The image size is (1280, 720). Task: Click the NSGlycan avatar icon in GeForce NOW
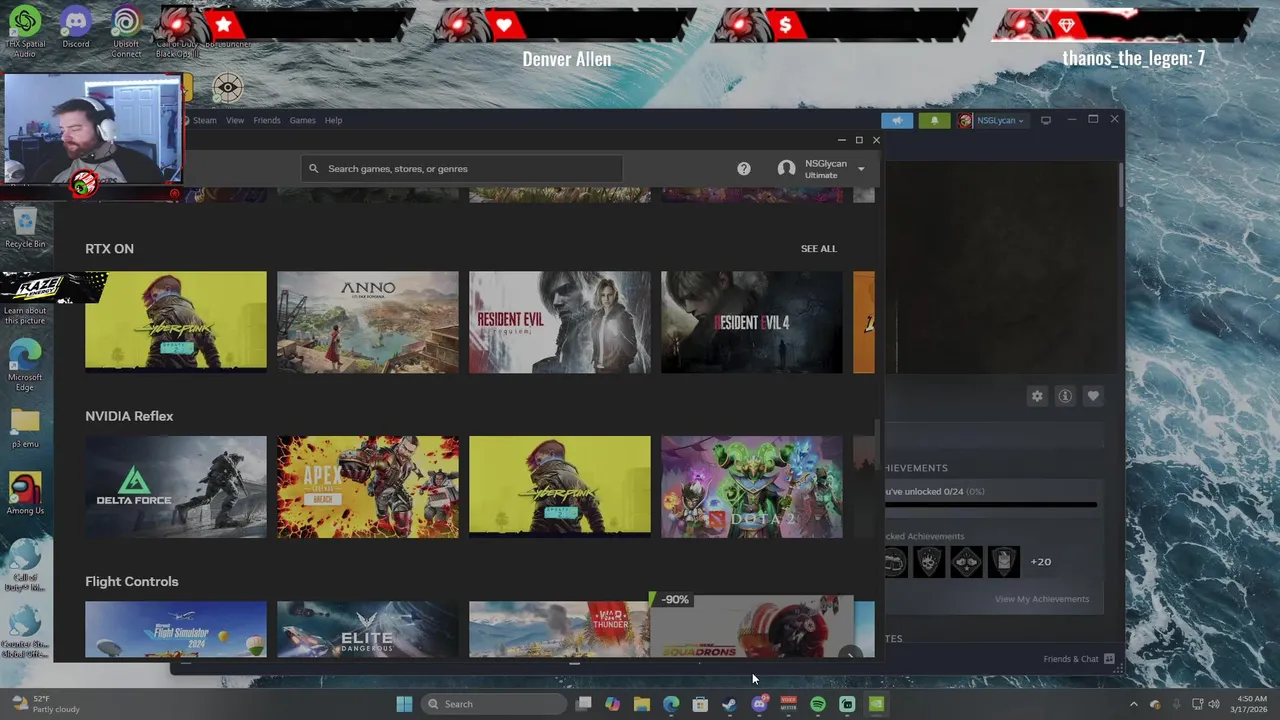787,169
